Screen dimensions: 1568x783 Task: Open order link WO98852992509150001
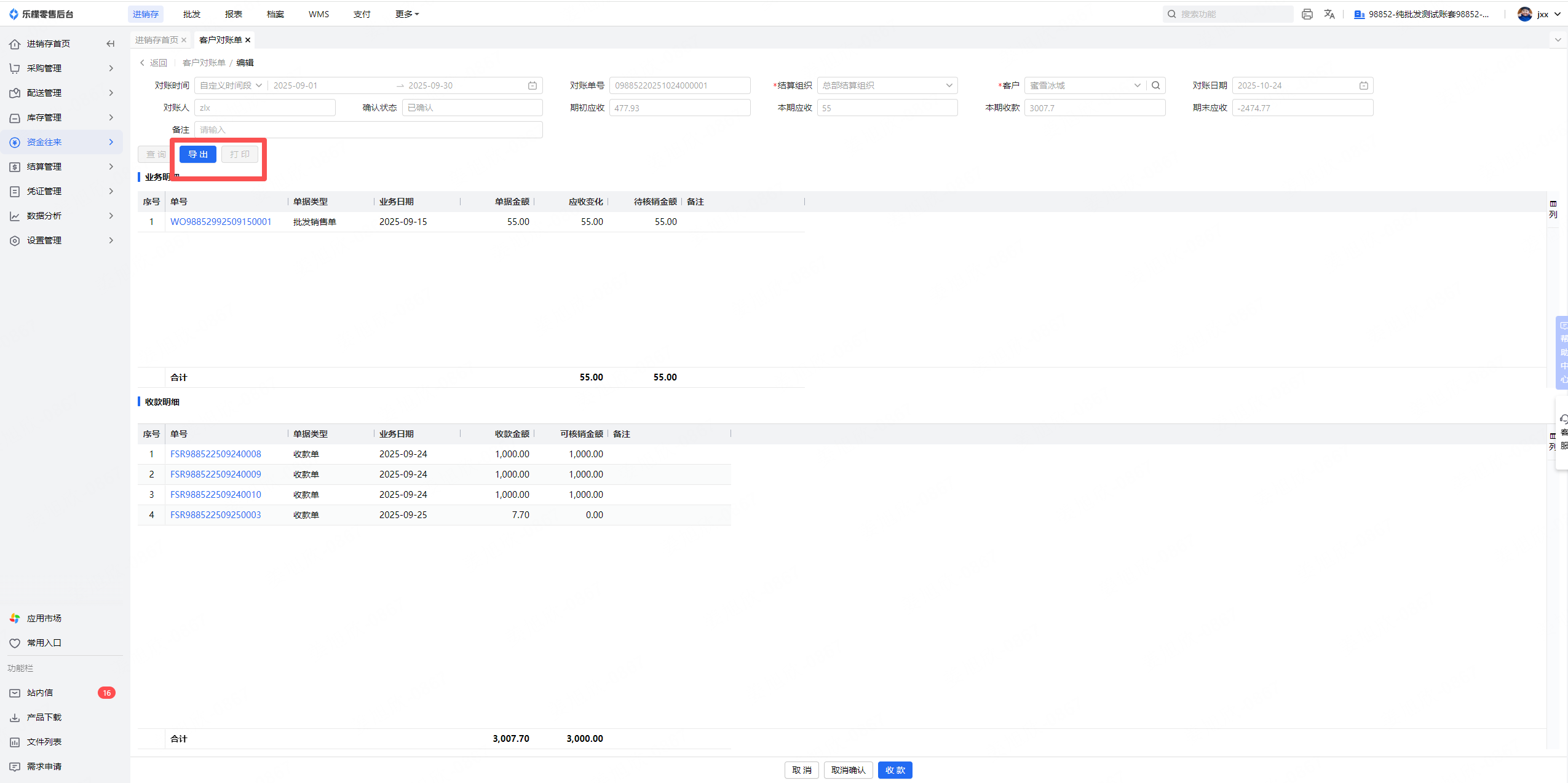click(221, 222)
